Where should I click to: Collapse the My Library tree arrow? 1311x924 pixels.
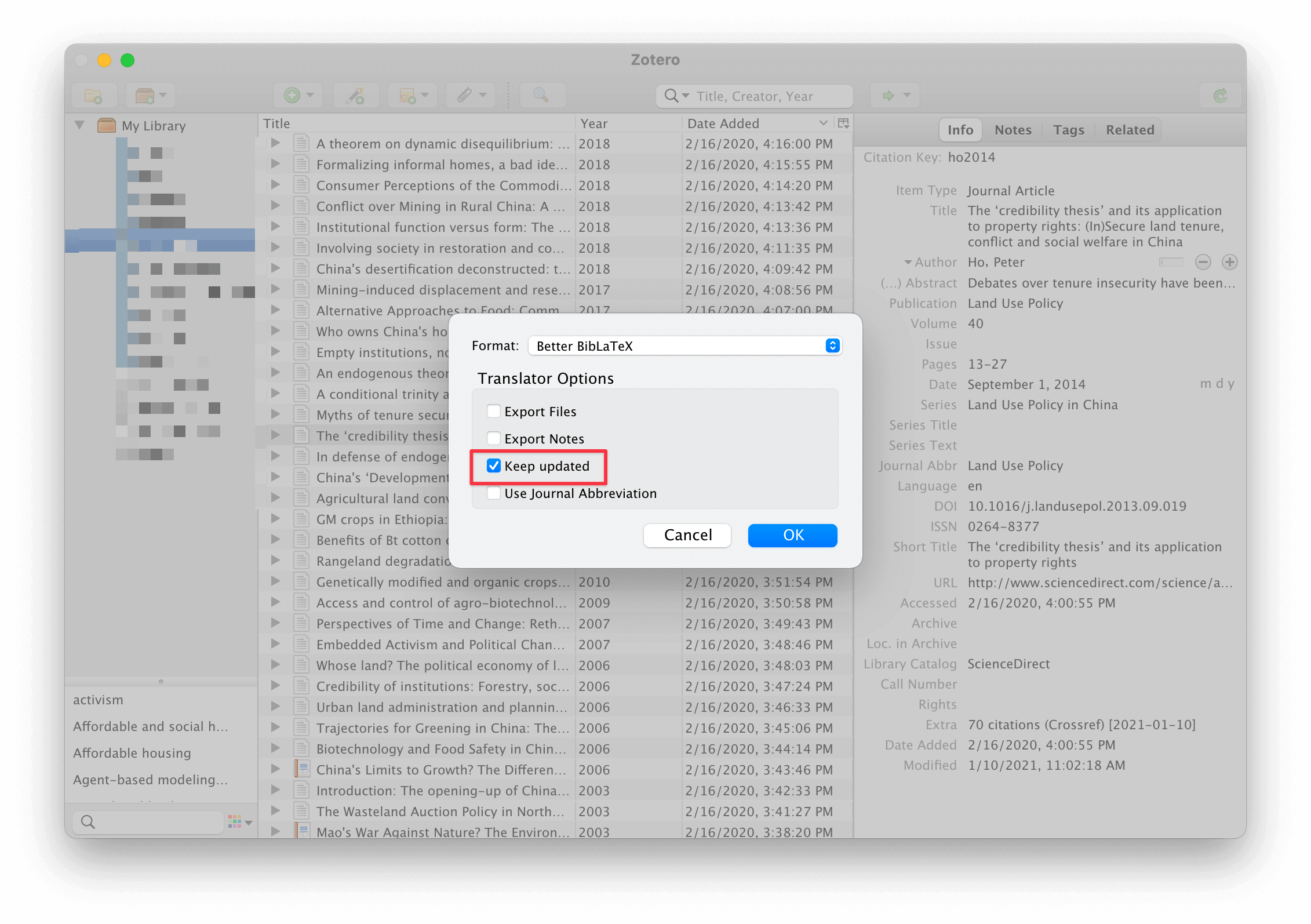click(80, 126)
